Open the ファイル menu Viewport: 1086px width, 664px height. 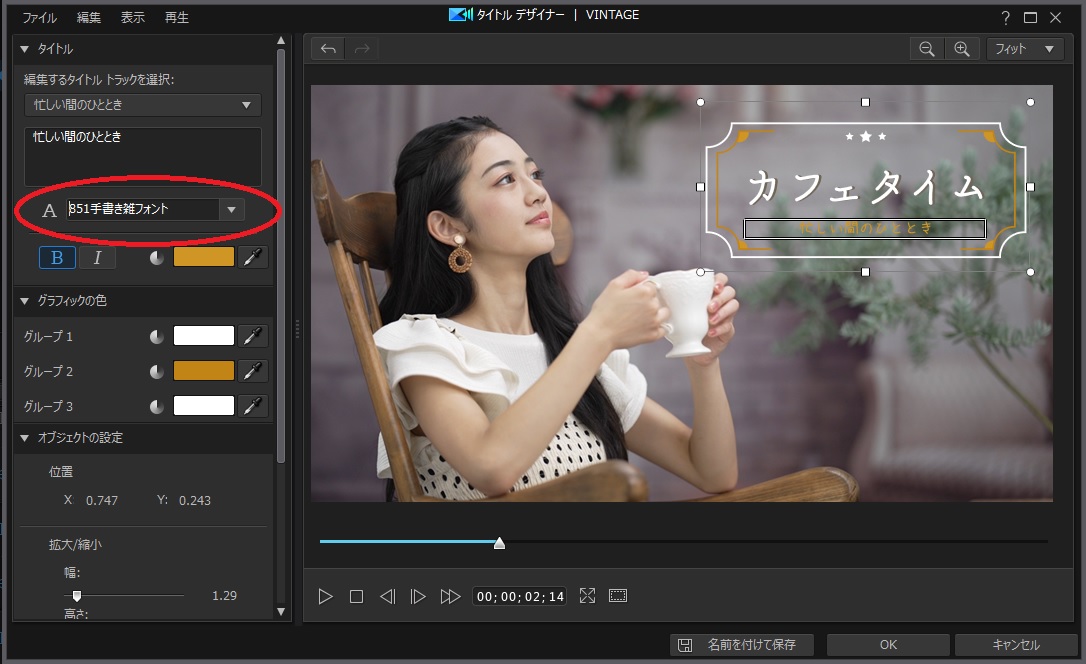(39, 17)
